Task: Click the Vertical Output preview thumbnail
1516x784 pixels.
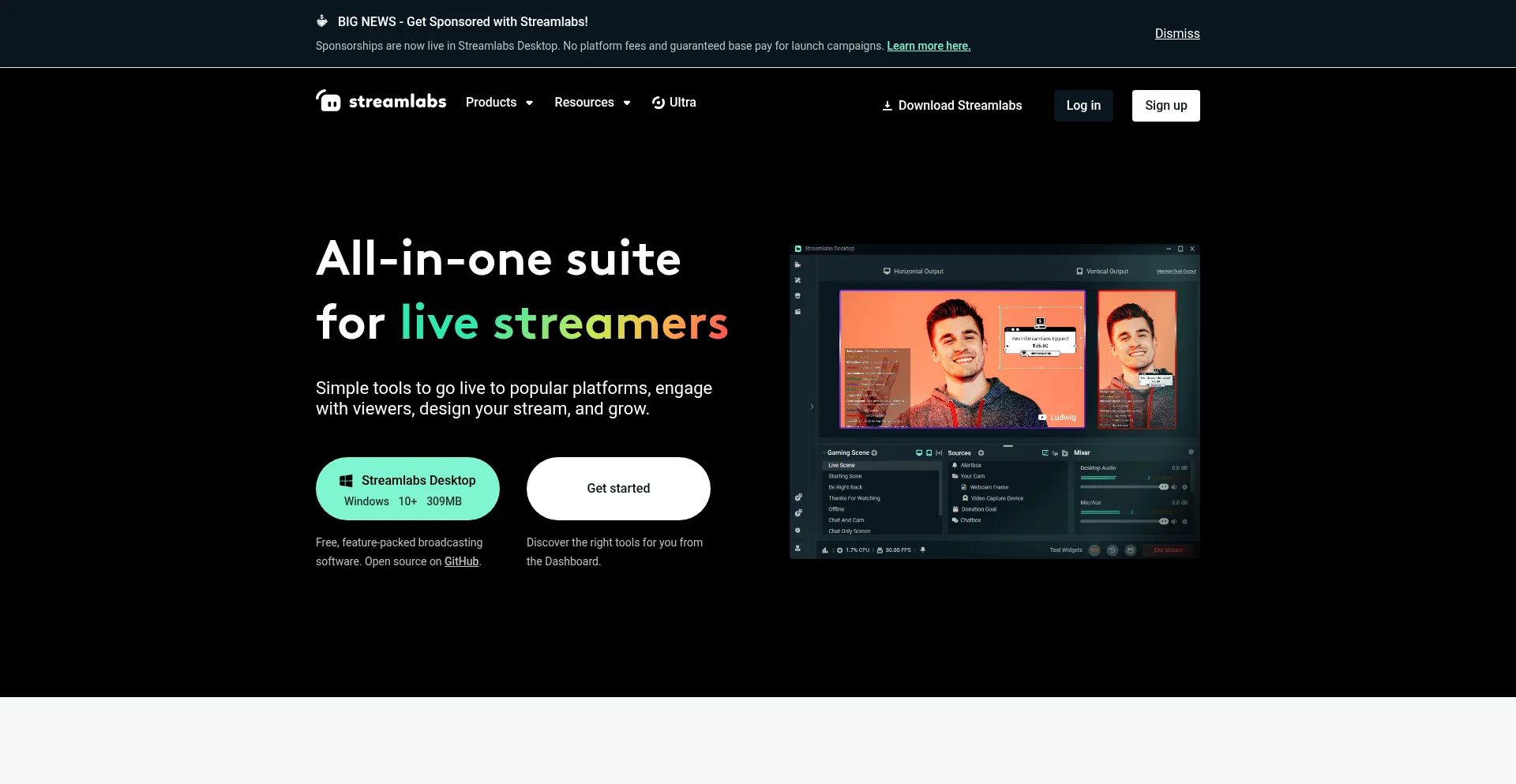Action: click(x=1136, y=359)
